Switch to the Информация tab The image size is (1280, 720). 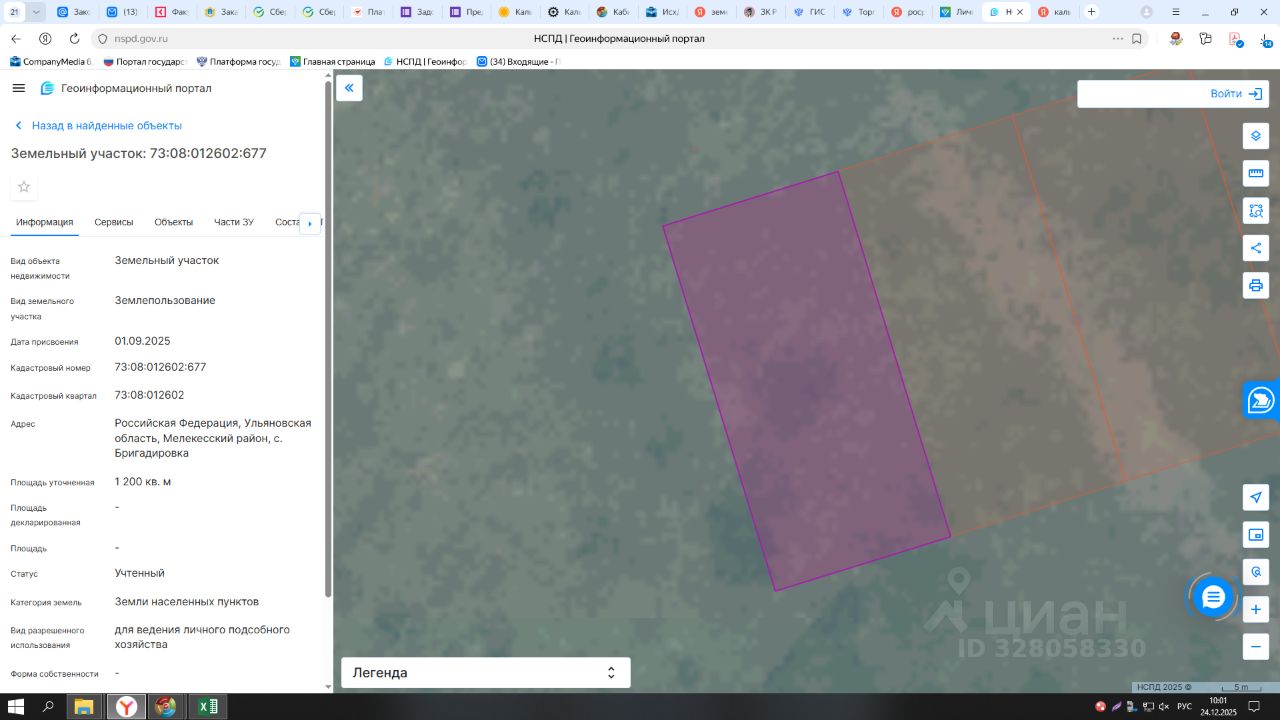[x=45, y=222]
